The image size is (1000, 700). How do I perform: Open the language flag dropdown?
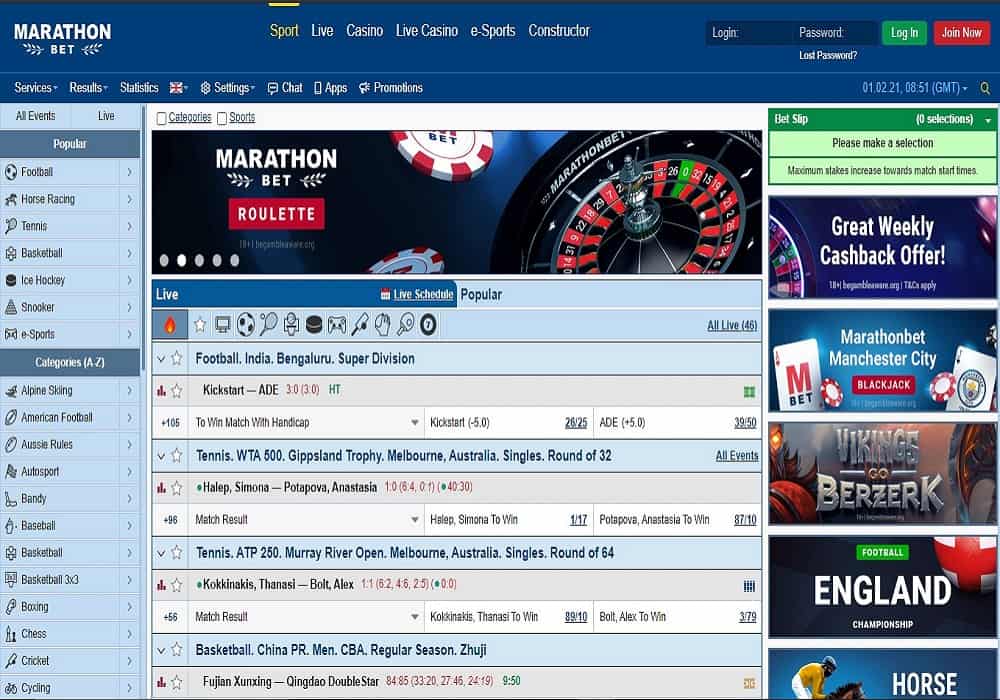[x=179, y=88]
